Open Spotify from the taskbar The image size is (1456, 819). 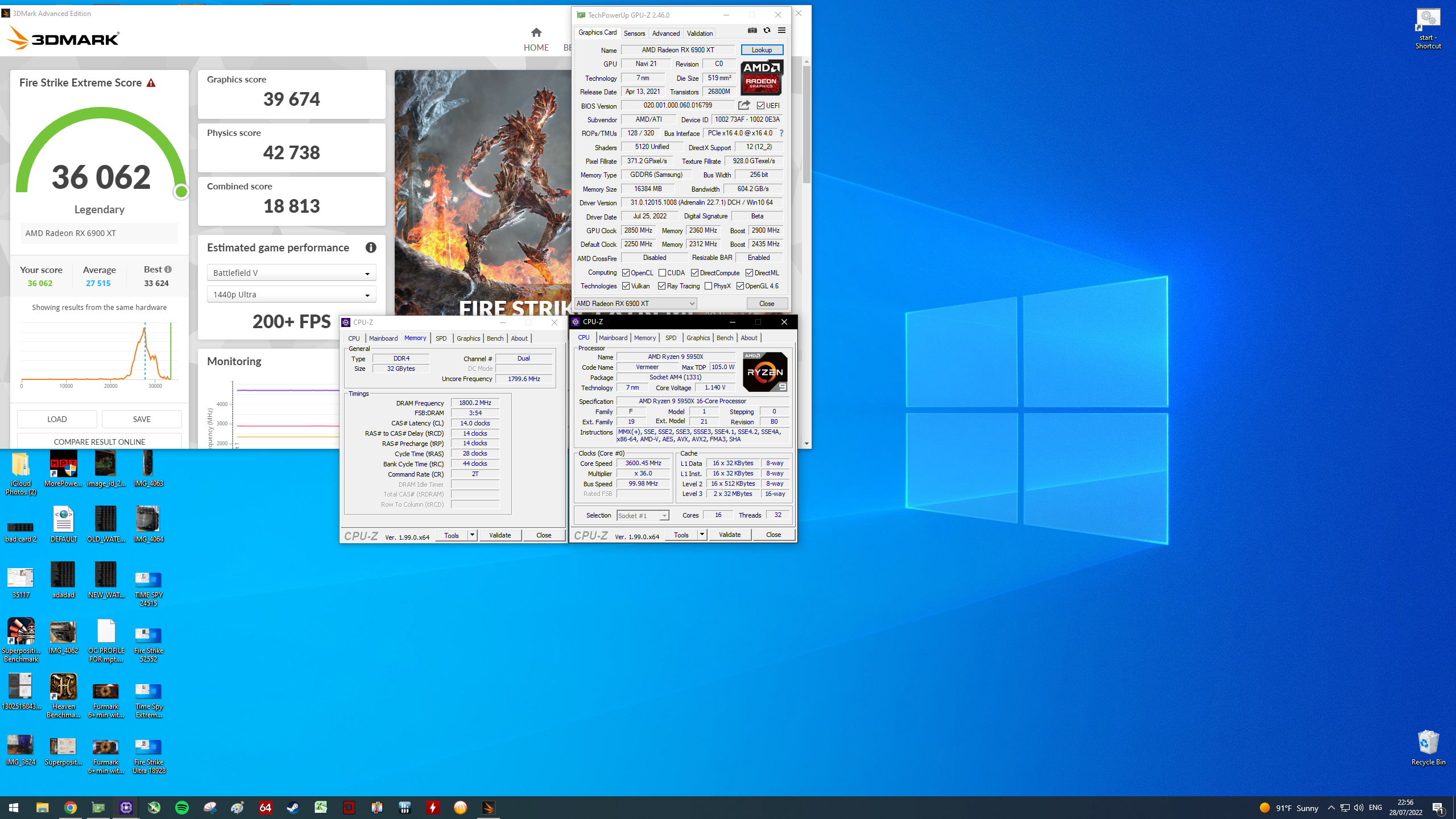182,808
